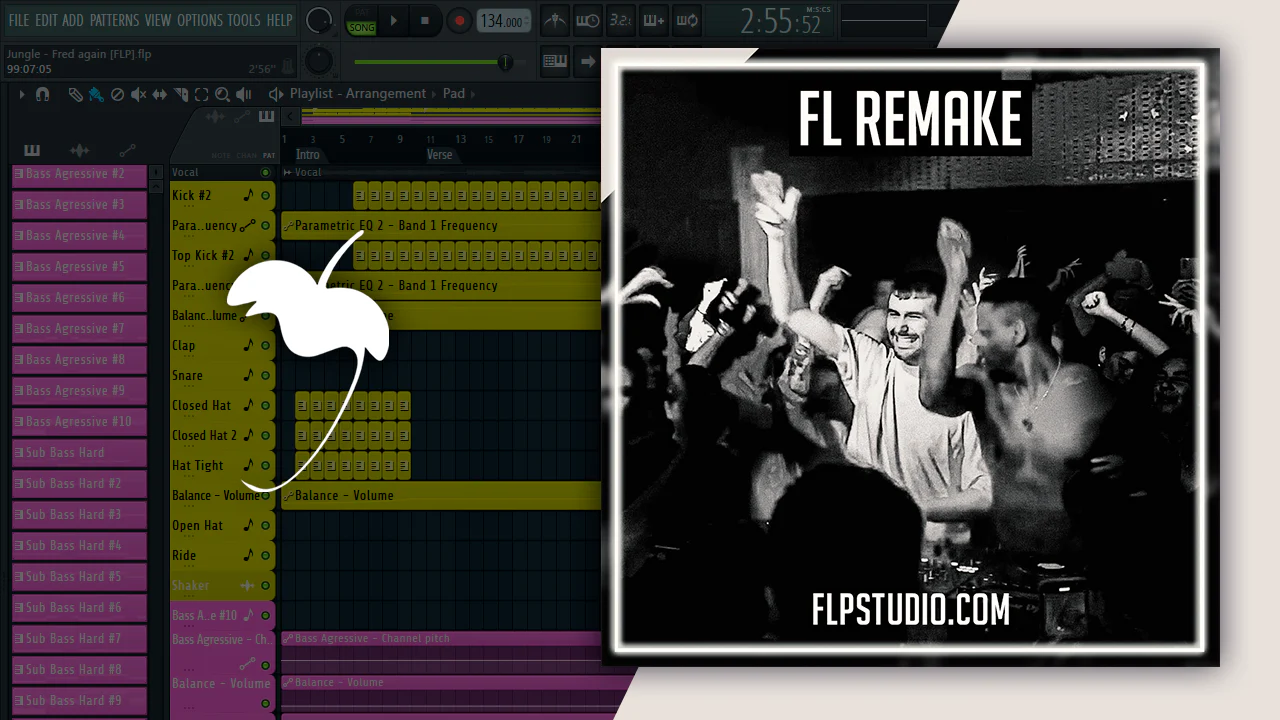Screen dimensions: 1280x720
Task: Mute the Closed Hat track
Action: click(265, 406)
